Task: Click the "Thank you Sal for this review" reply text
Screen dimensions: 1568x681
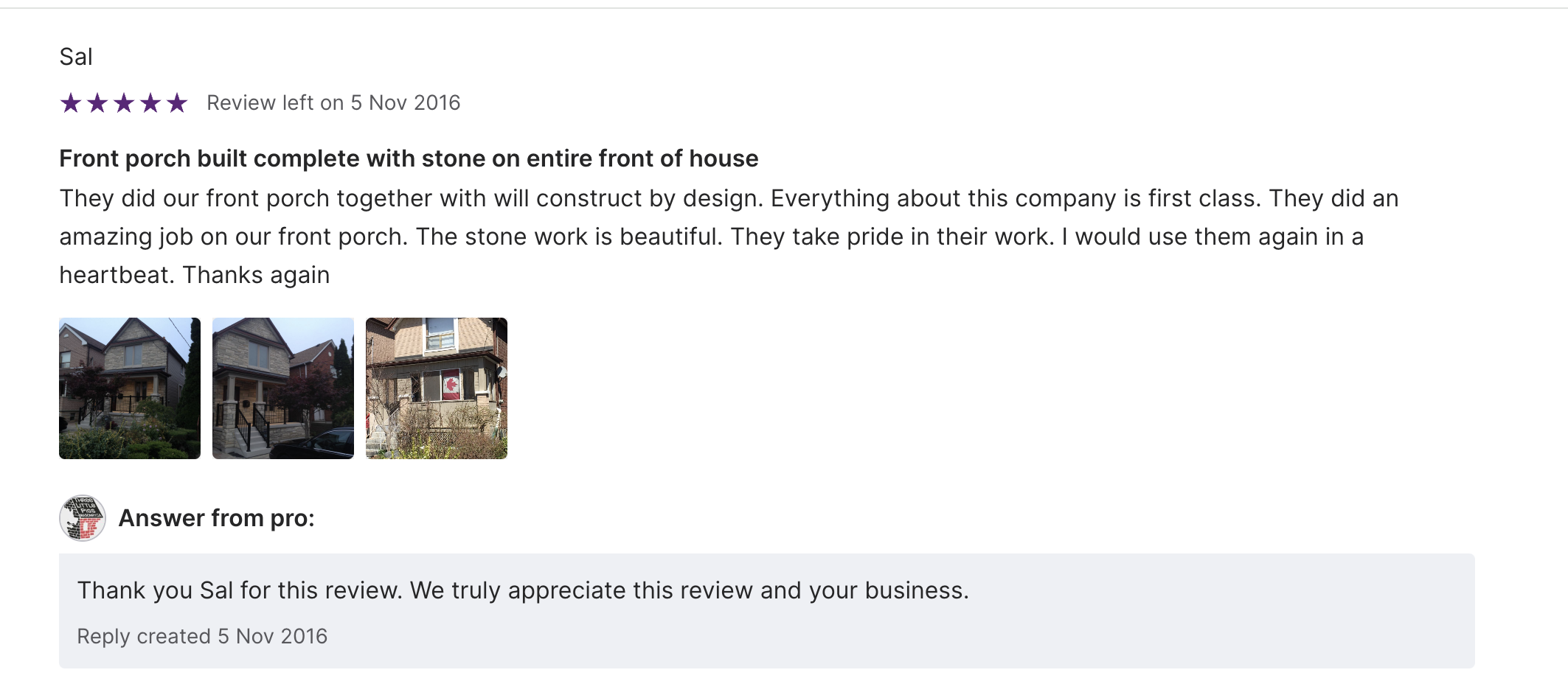Action: point(522,590)
